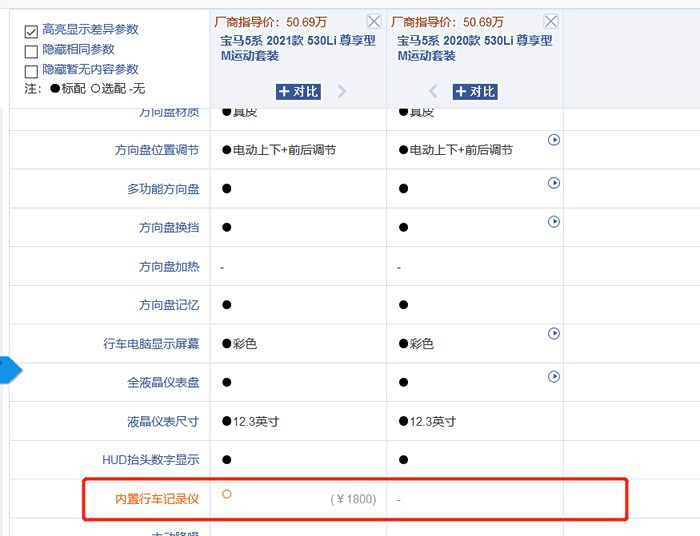Play video for 方向盘换挡 feature
This screenshot has height=536, width=700.
pos(554,221)
